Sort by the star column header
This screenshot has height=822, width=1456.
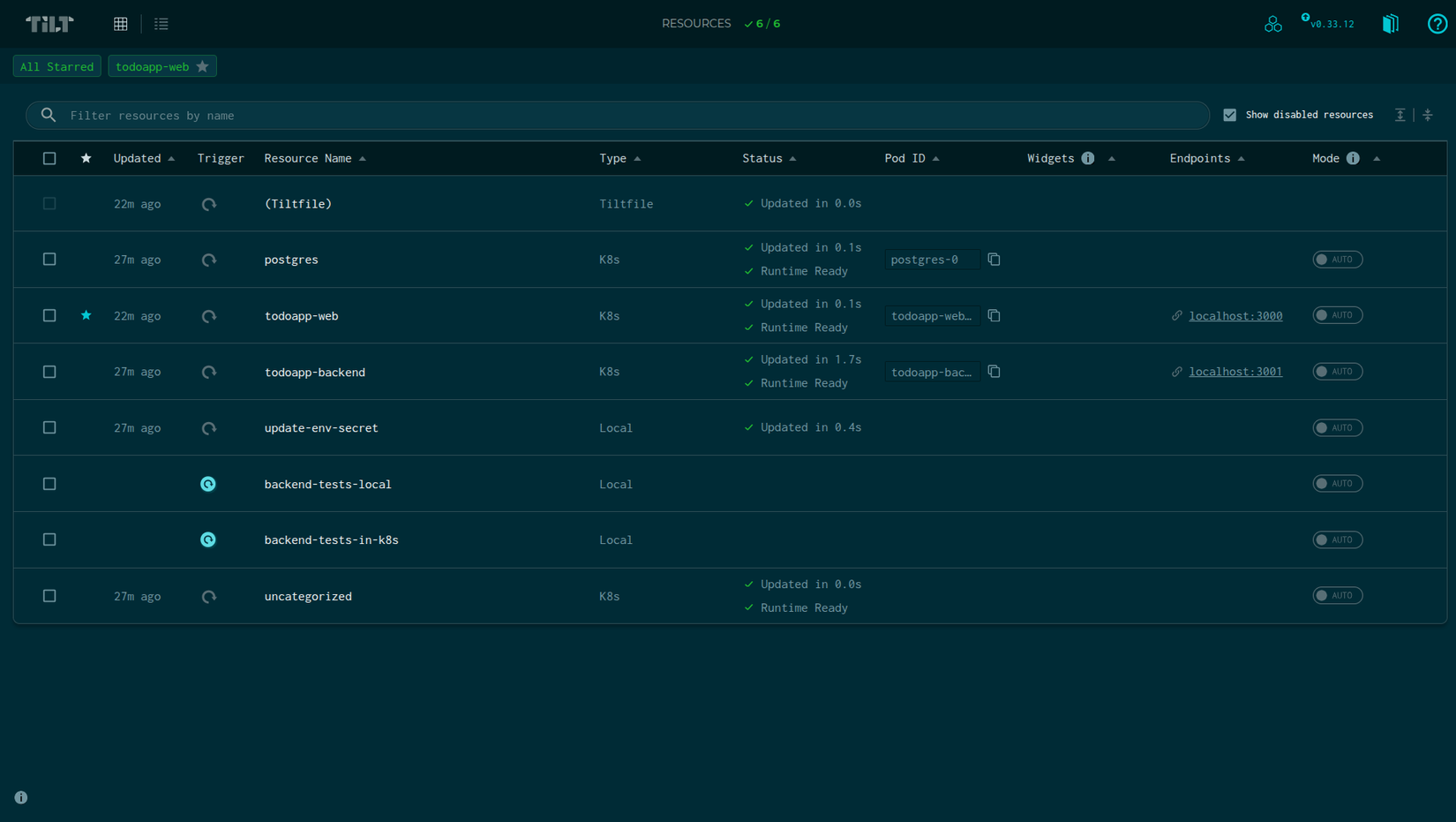pos(86,158)
